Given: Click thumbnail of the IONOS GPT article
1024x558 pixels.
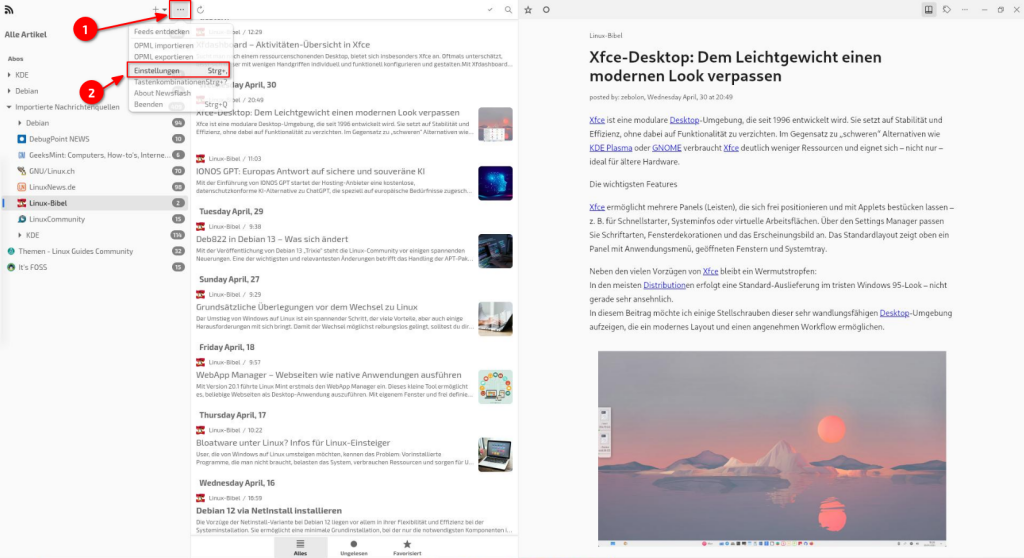Looking at the screenshot, I should click(x=495, y=183).
